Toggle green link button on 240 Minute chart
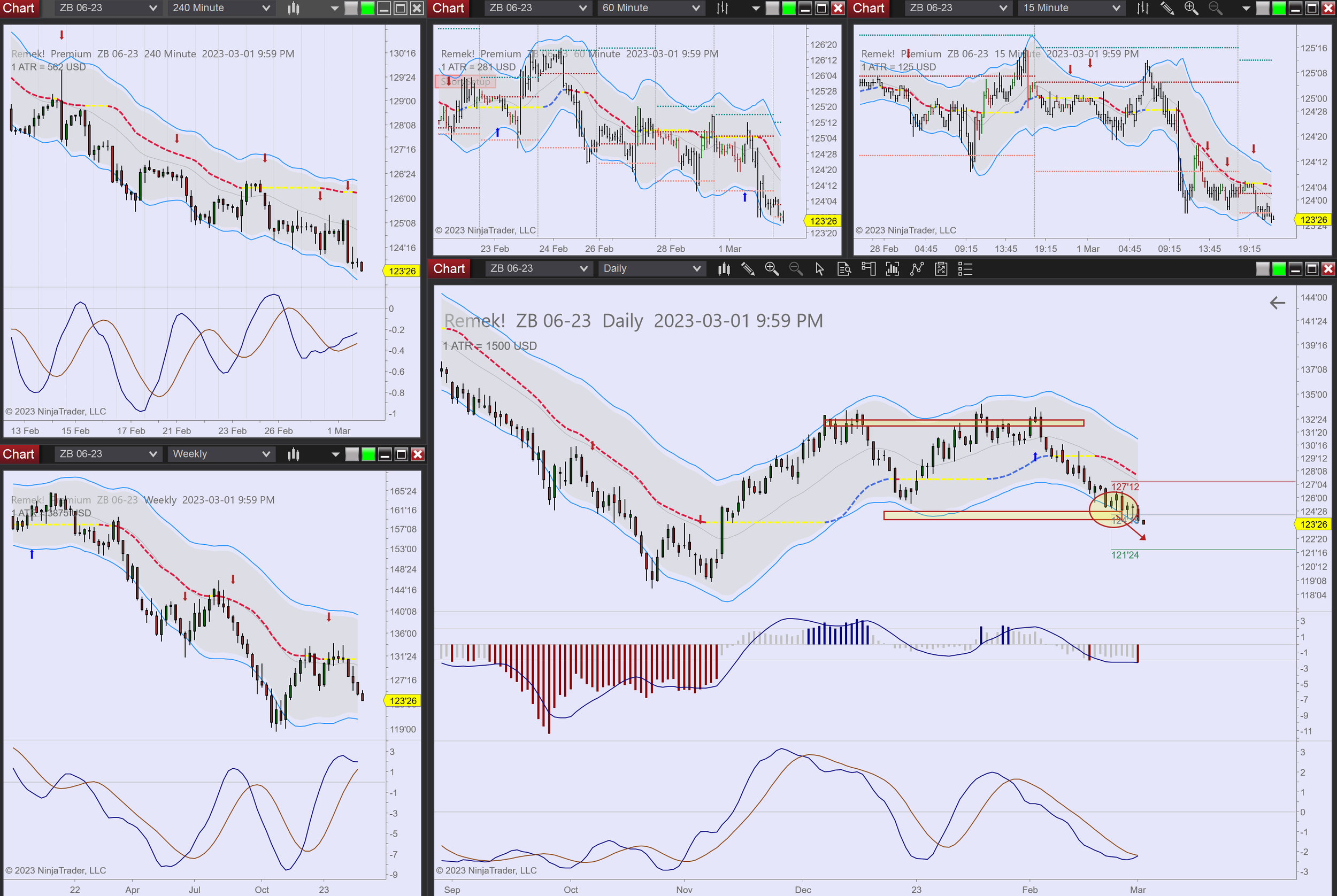The width and height of the screenshot is (1337, 896). tap(367, 8)
